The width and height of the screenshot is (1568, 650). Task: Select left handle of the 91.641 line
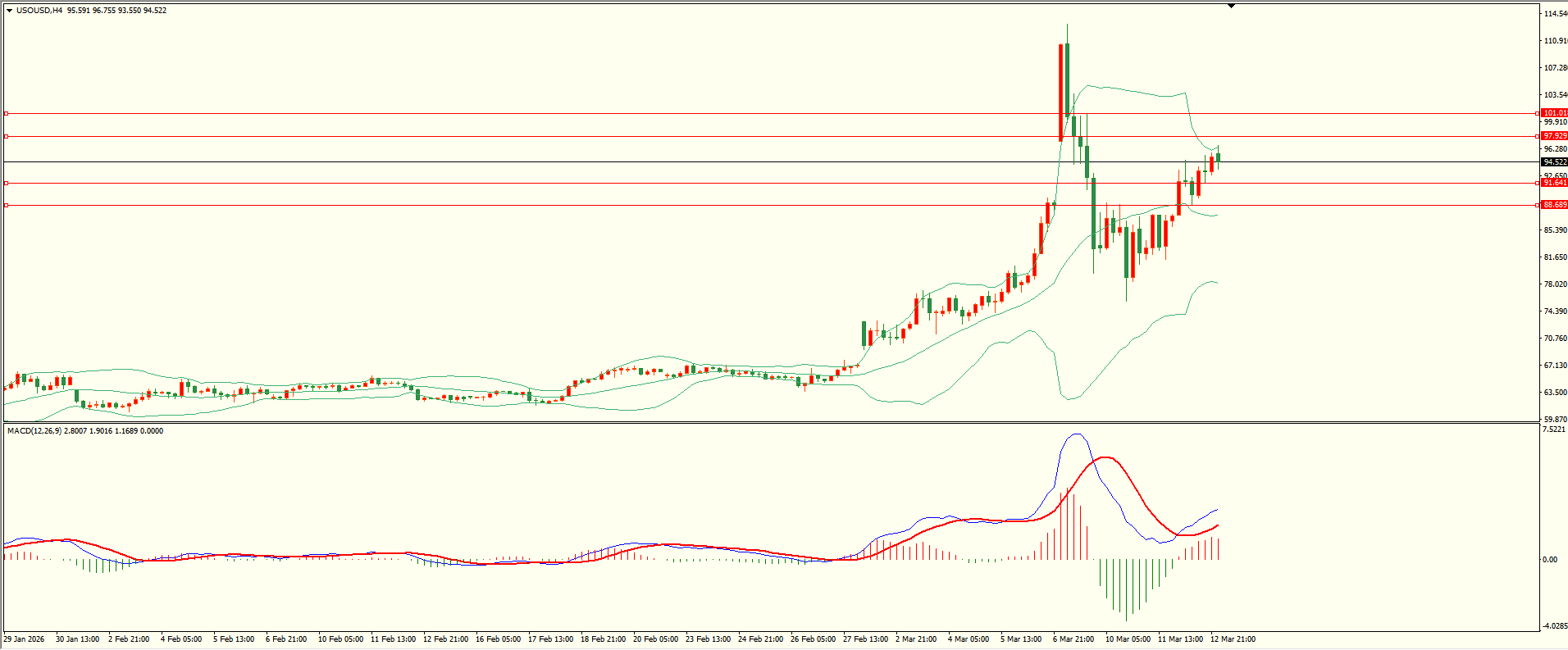click(x=6, y=184)
